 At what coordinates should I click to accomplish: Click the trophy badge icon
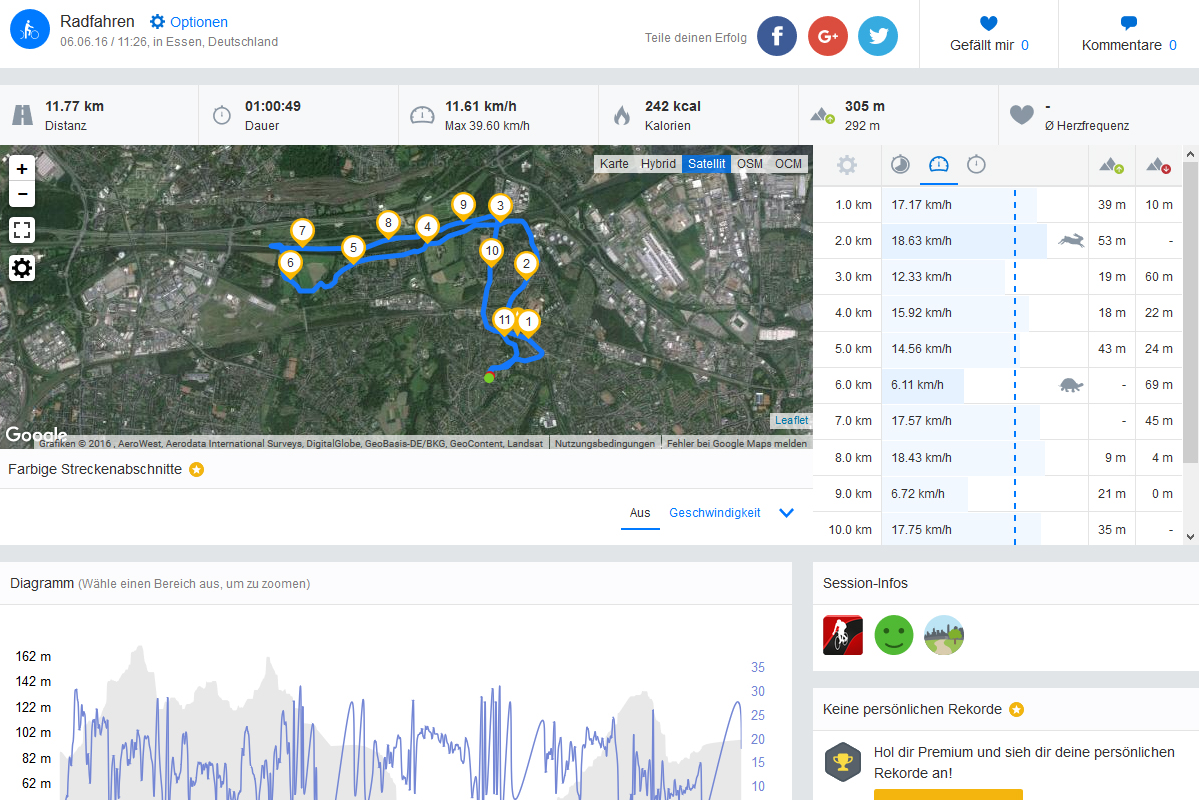tap(843, 762)
